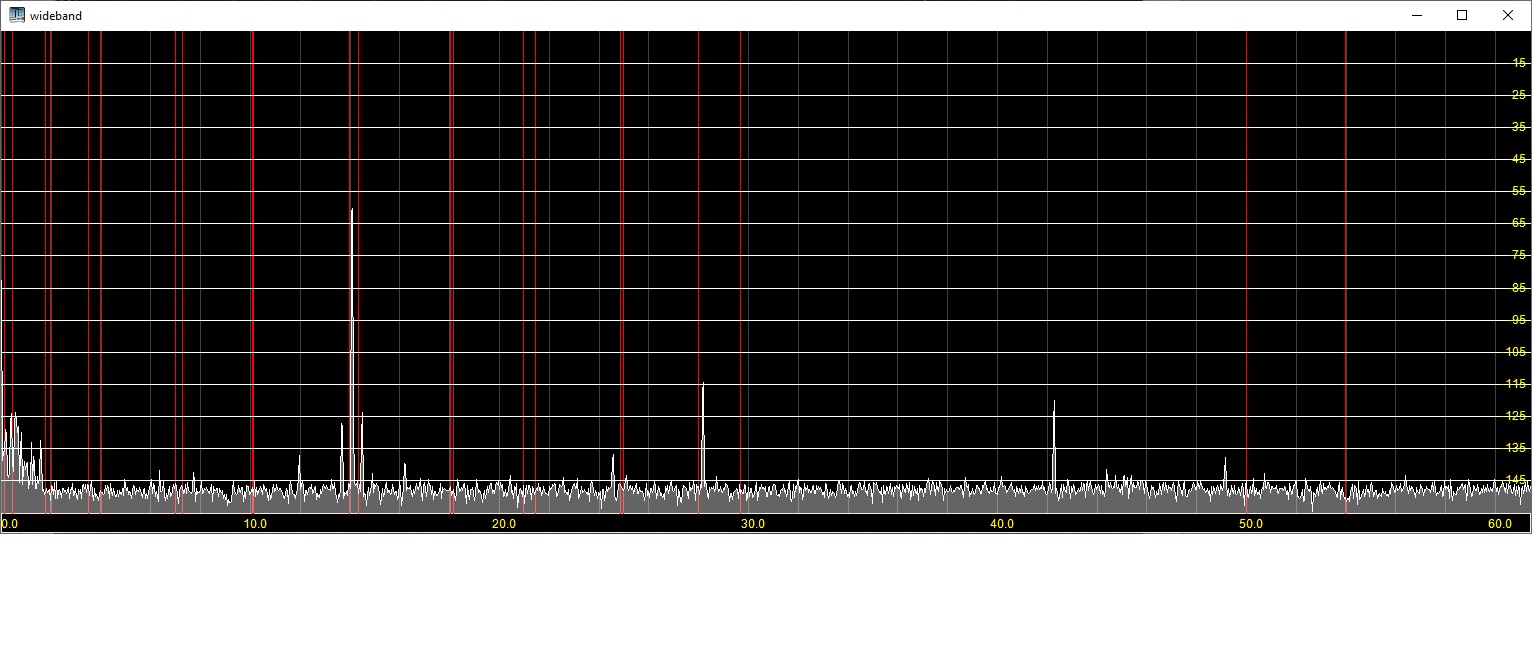
Task: Click the wideband title bar text
Action: tap(56, 16)
